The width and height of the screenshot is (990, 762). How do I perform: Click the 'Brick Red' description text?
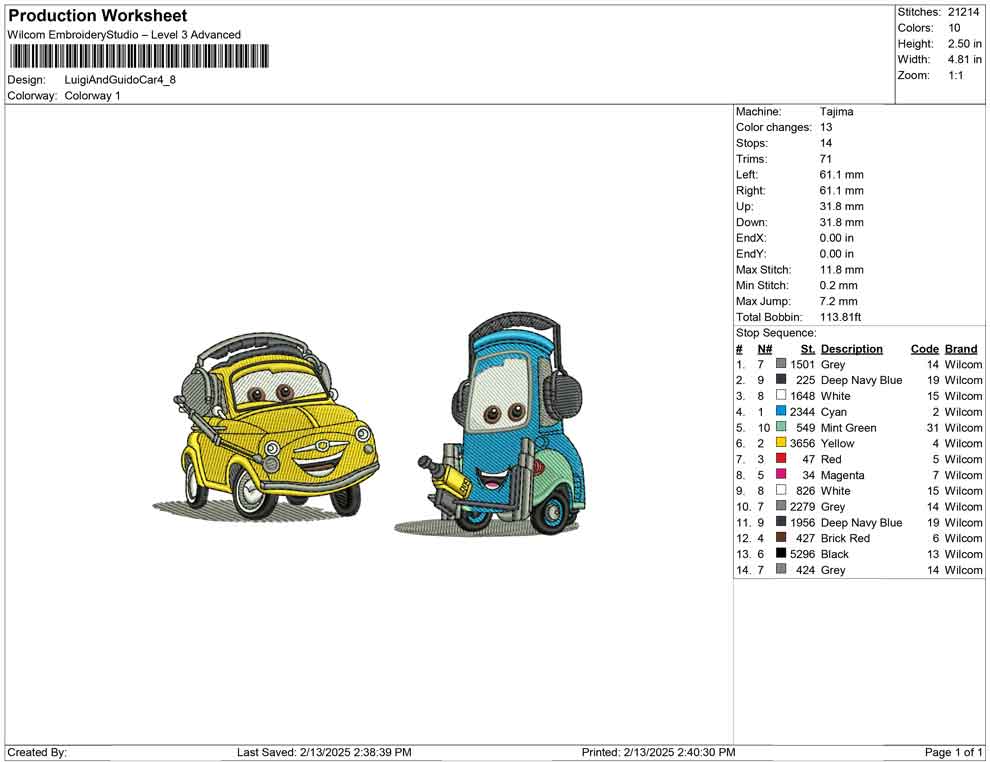coord(845,538)
